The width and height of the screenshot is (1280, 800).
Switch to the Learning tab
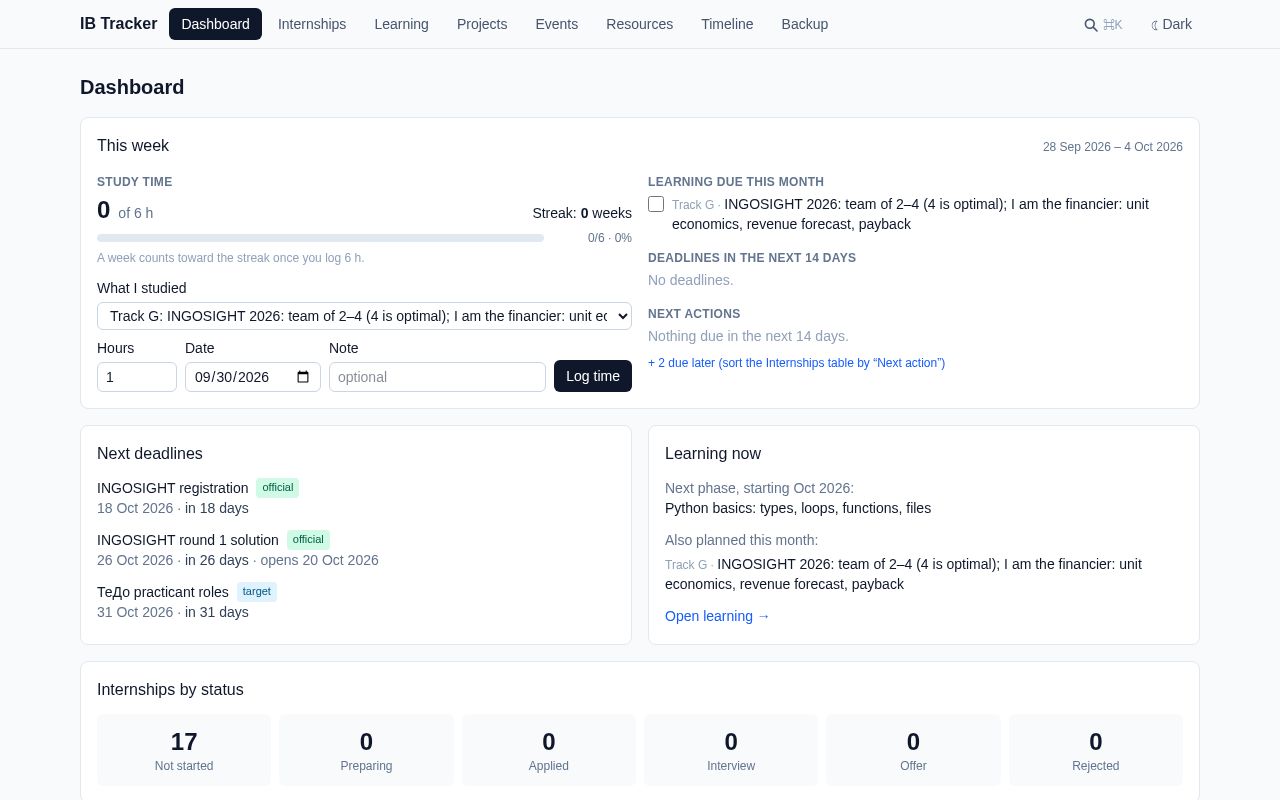tap(401, 24)
